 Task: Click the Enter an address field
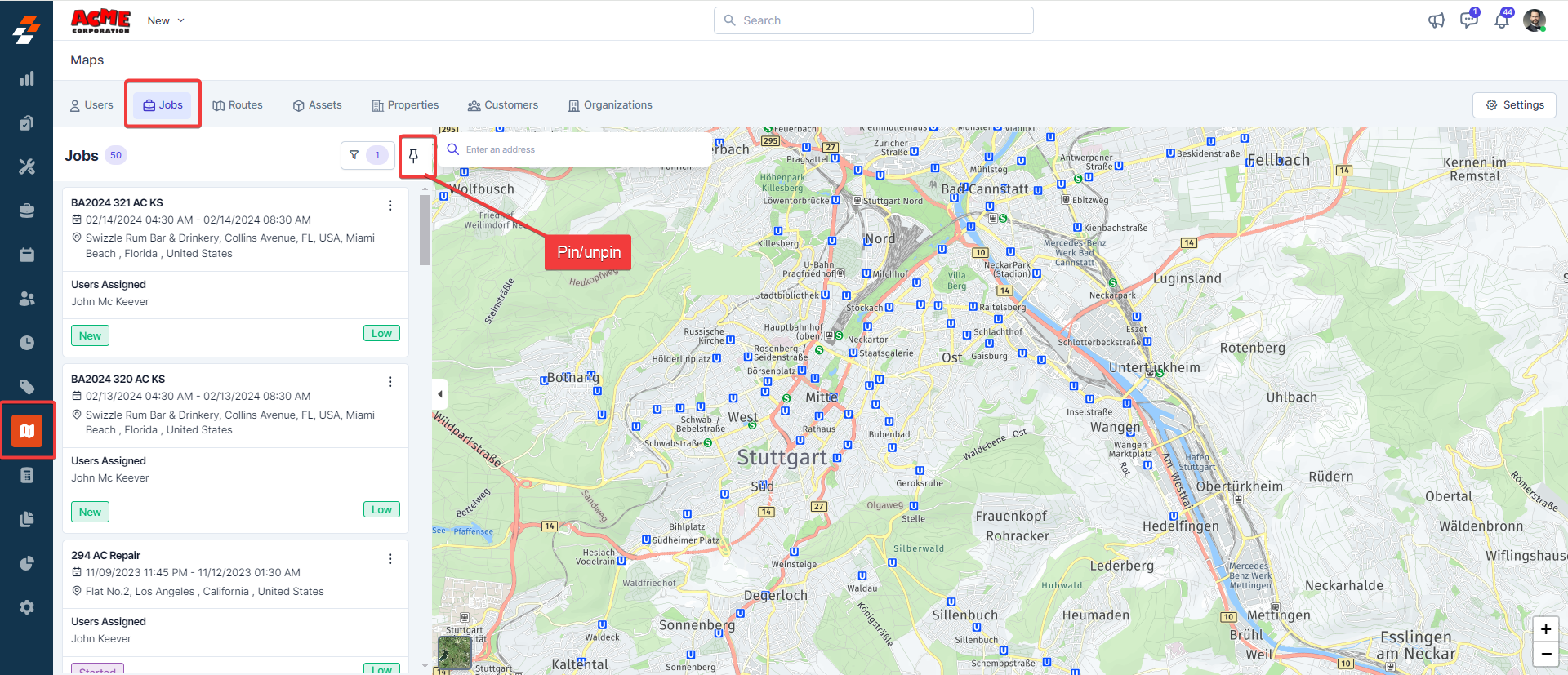[580, 149]
